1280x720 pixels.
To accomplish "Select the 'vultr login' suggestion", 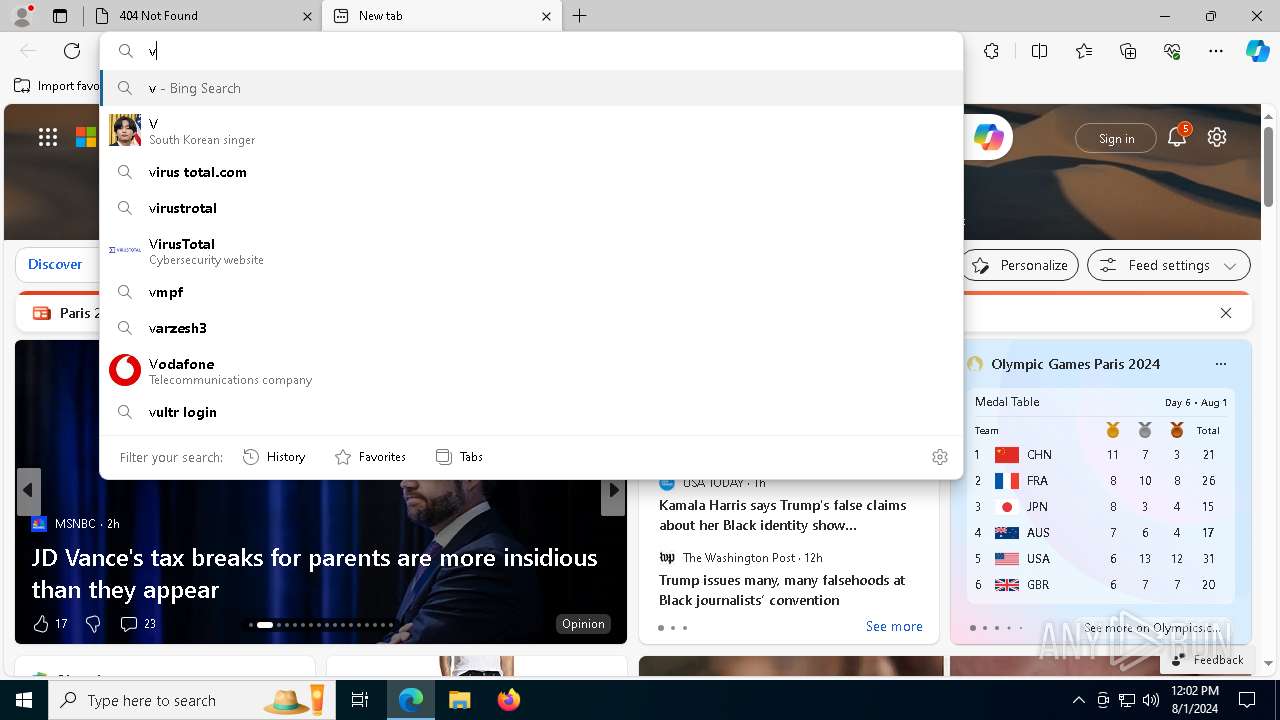I will click(531, 412).
